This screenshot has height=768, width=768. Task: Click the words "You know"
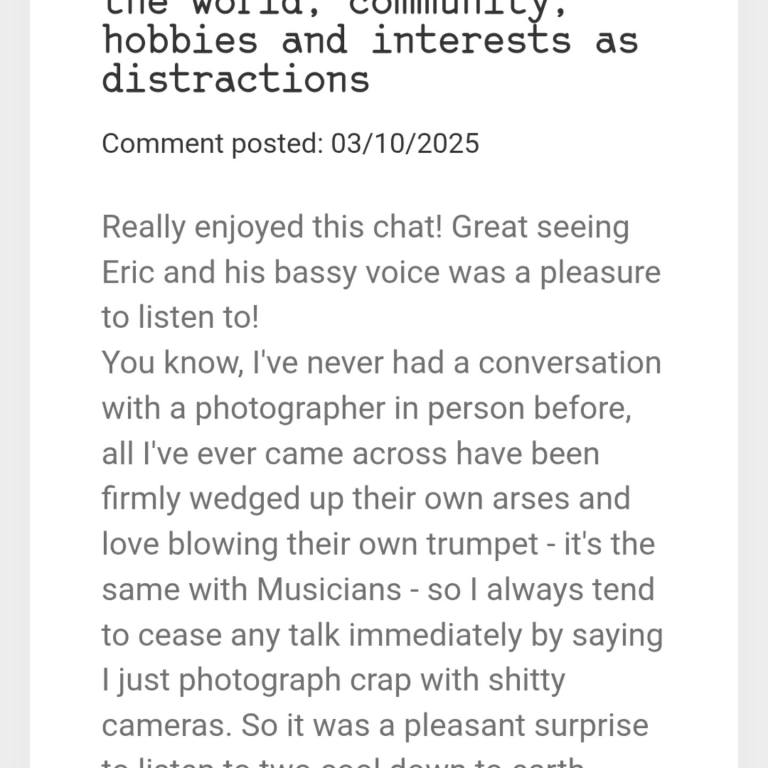166,362
